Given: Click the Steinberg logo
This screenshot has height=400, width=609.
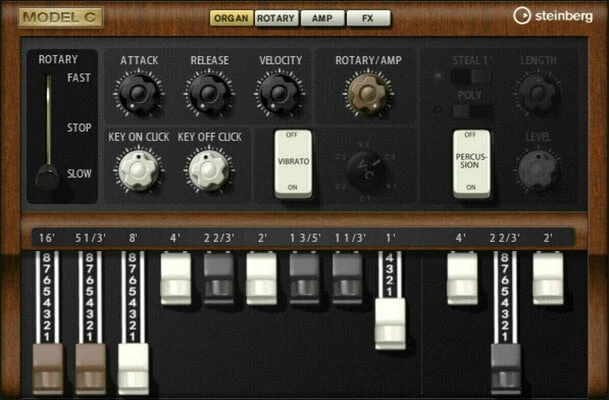Looking at the screenshot, I should [x=553, y=16].
